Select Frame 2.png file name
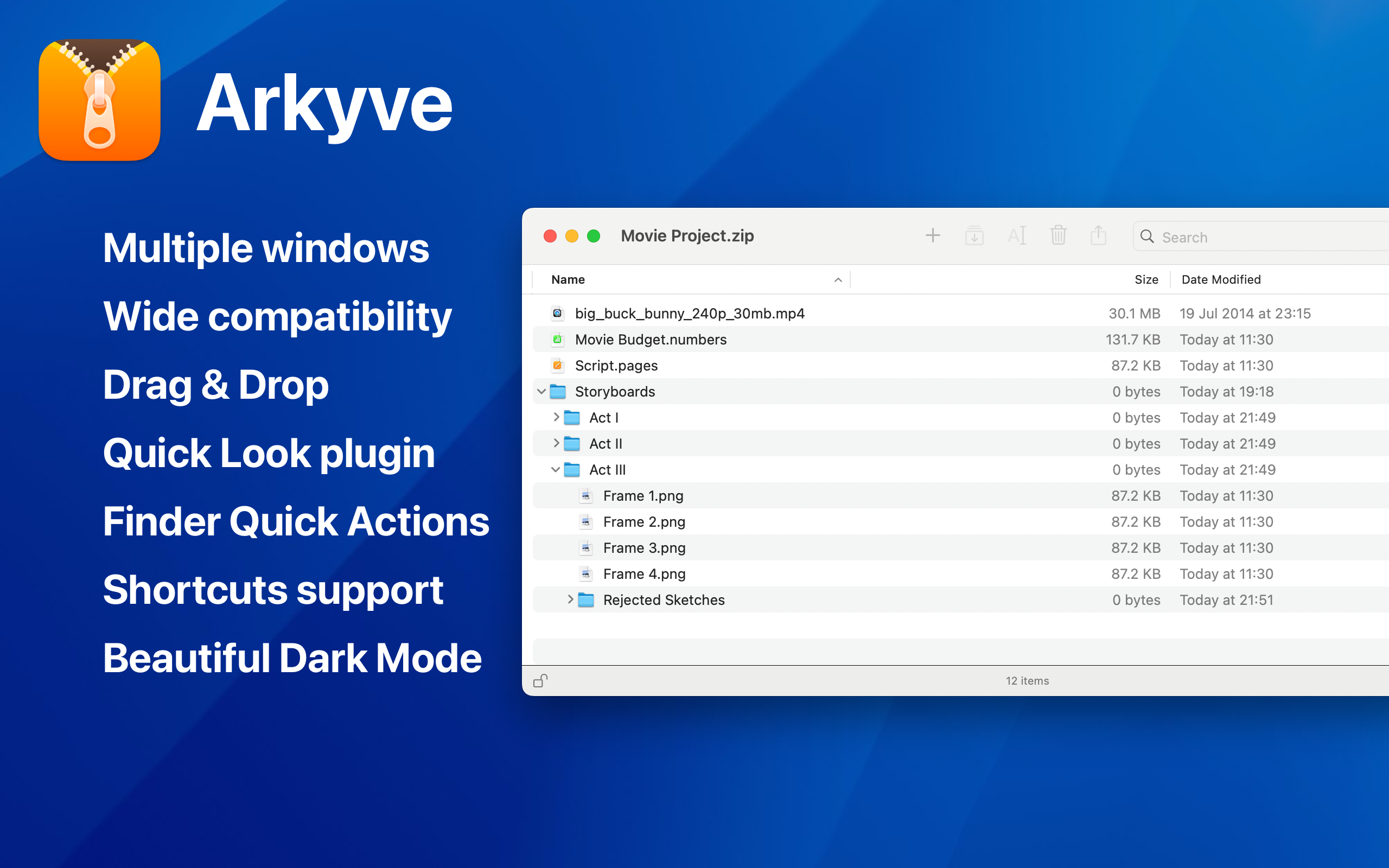Viewport: 1389px width, 868px height. point(644,522)
